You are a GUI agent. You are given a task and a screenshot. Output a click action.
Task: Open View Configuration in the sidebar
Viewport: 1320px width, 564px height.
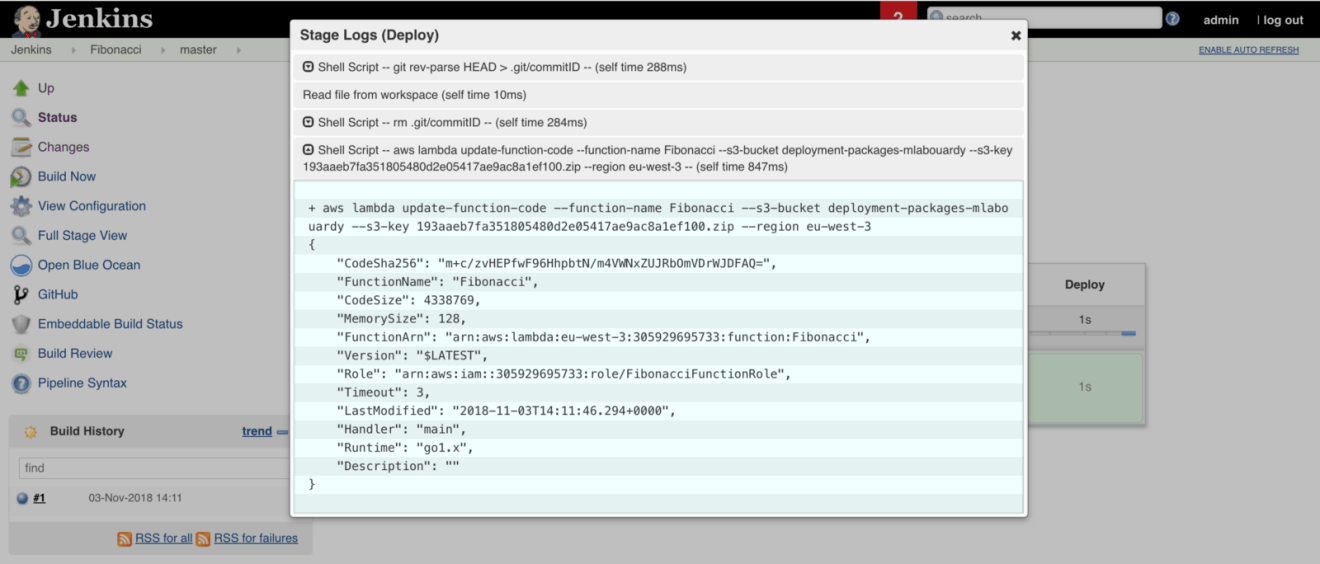tap(92, 206)
